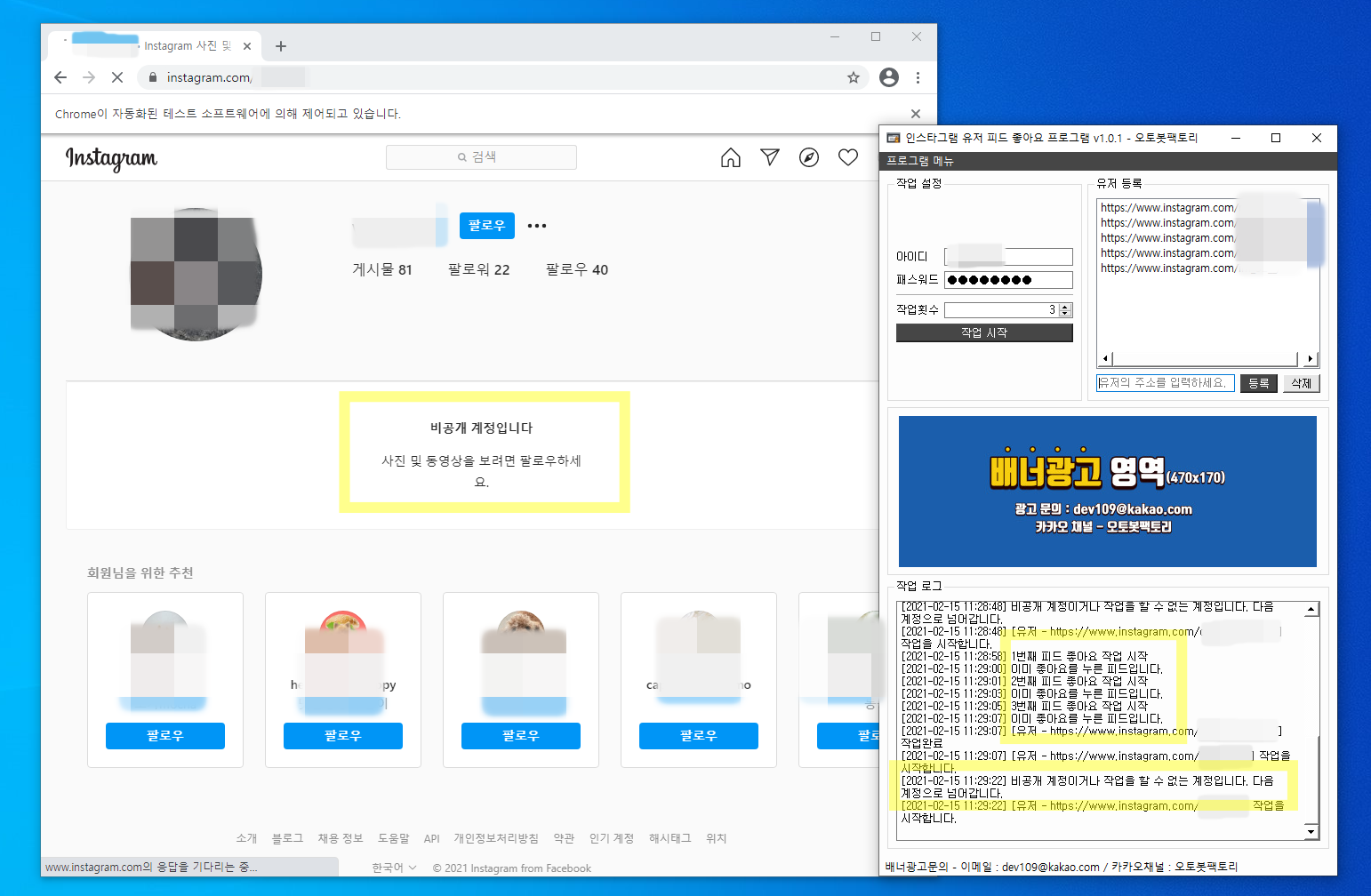Open Instagram activity heart icon
Screen dimensions: 1371x896
848,157
